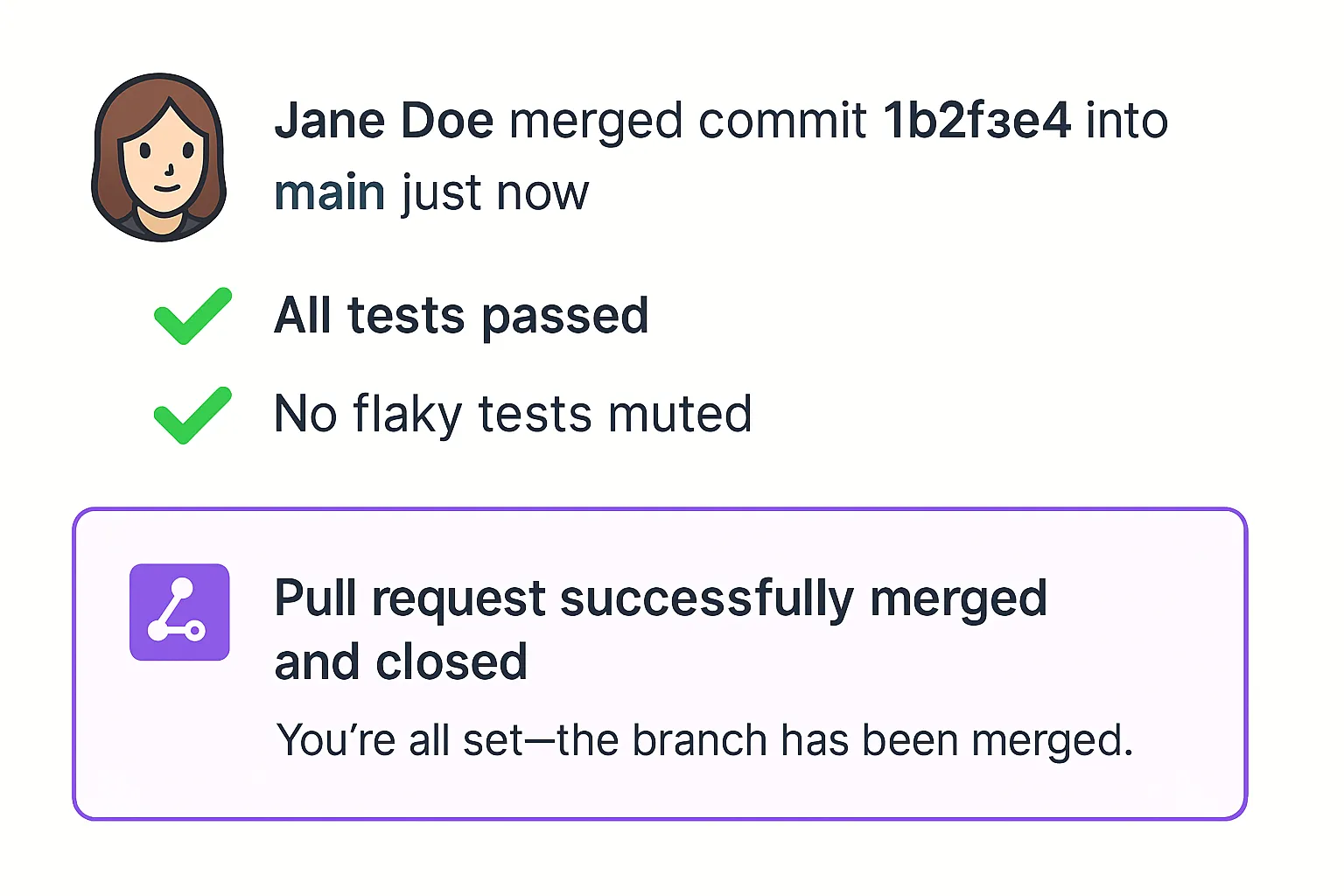
Task: Open the Jane Doe profile name link
Action: pyautogui.click(x=384, y=121)
